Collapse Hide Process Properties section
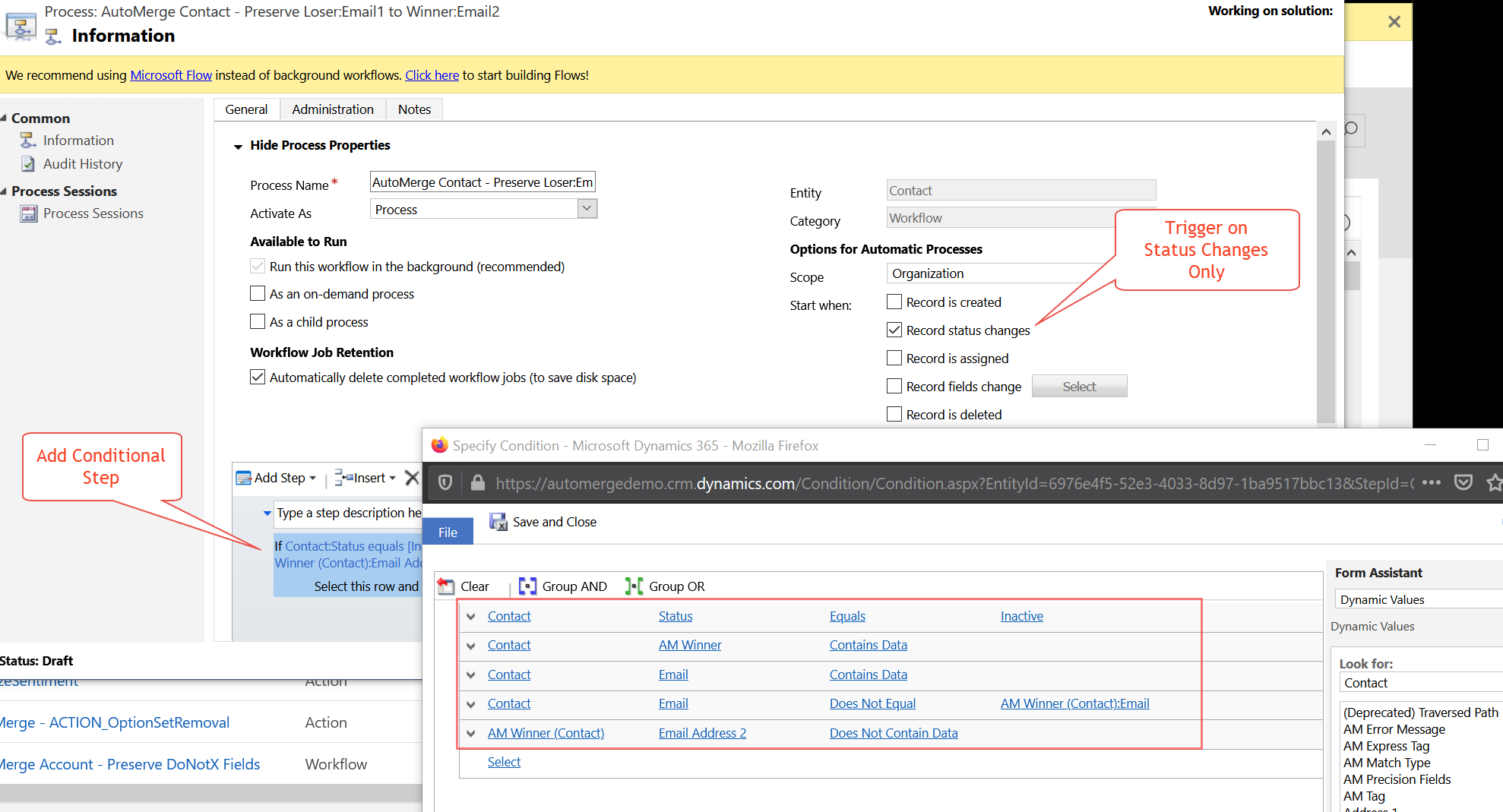This screenshot has height=812, width=1503. point(238,146)
